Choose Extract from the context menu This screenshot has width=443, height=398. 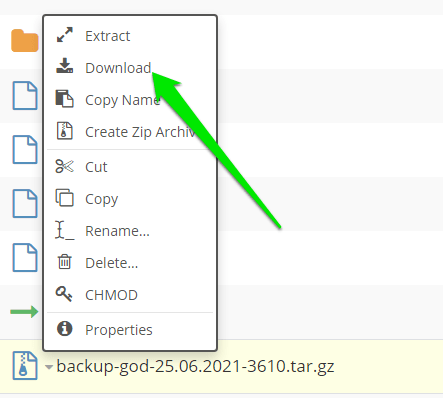(130, 36)
